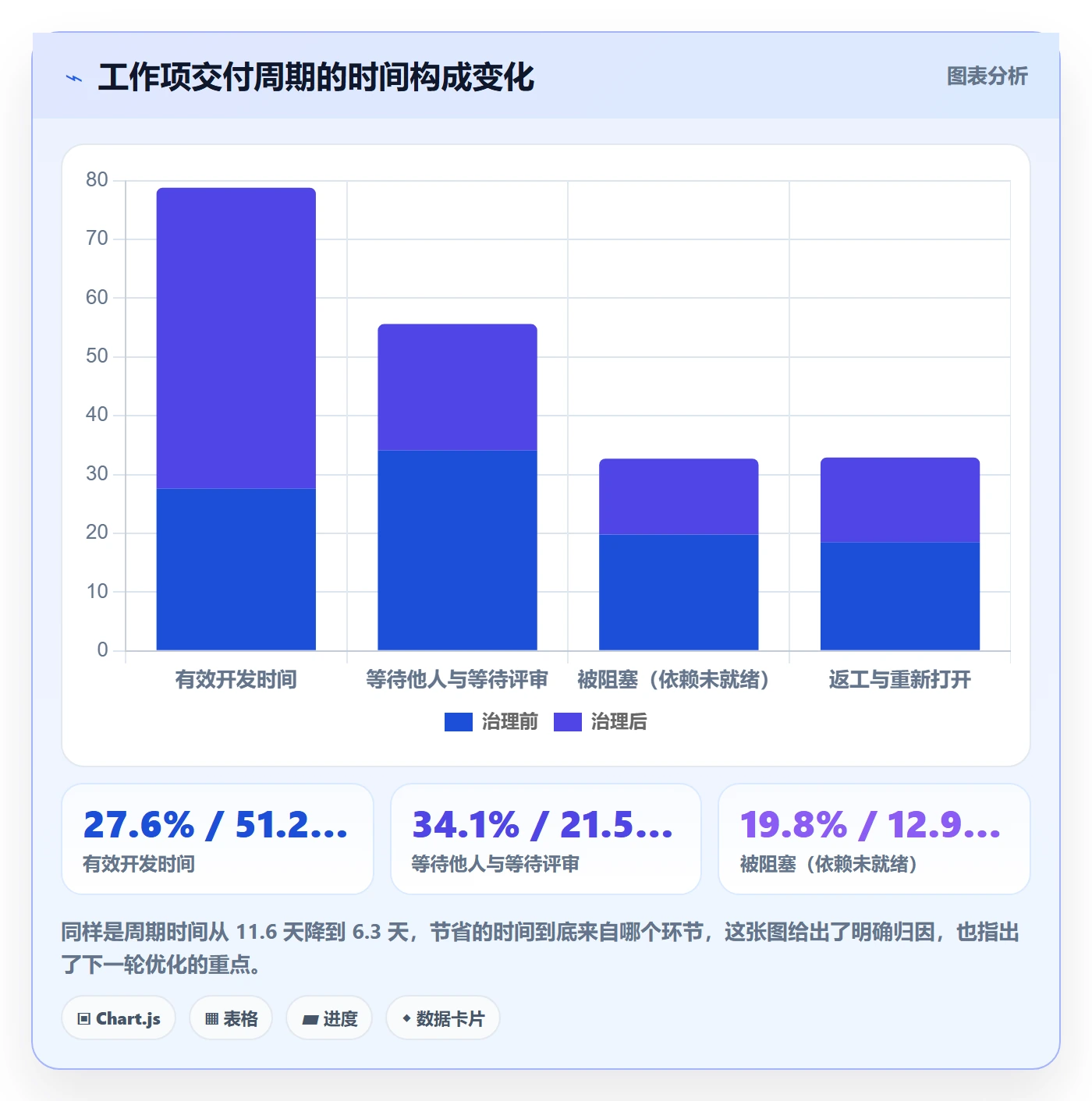Click the 治理后 segment of 等待他人与等待评审 bar

coord(458,388)
